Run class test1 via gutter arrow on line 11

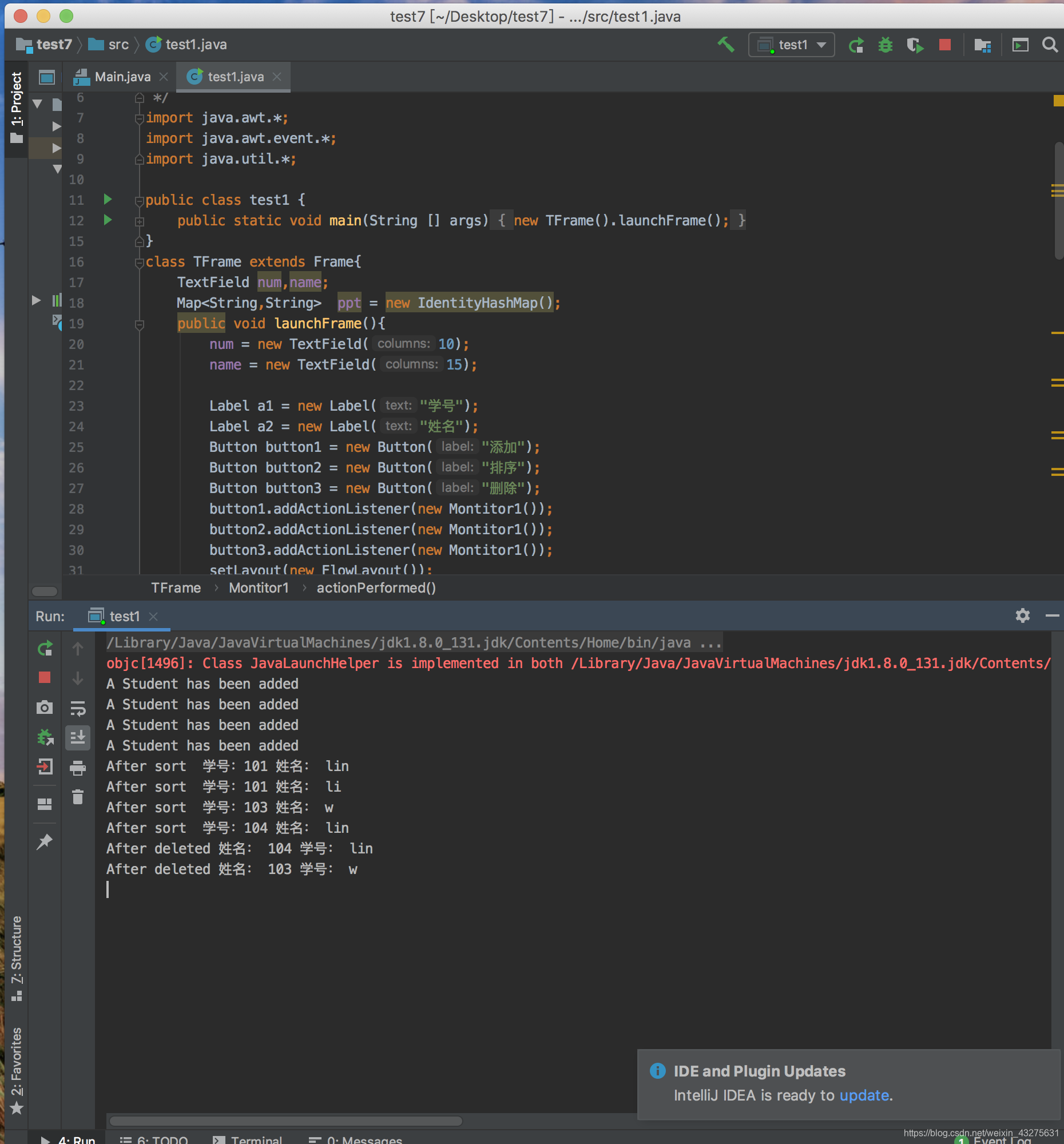(108, 199)
